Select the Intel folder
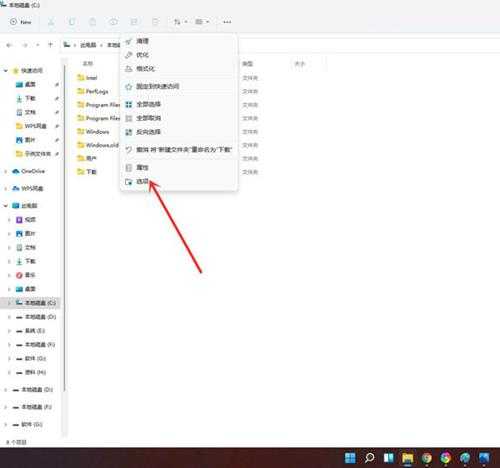The width and height of the screenshot is (500, 468). click(87, 78)
